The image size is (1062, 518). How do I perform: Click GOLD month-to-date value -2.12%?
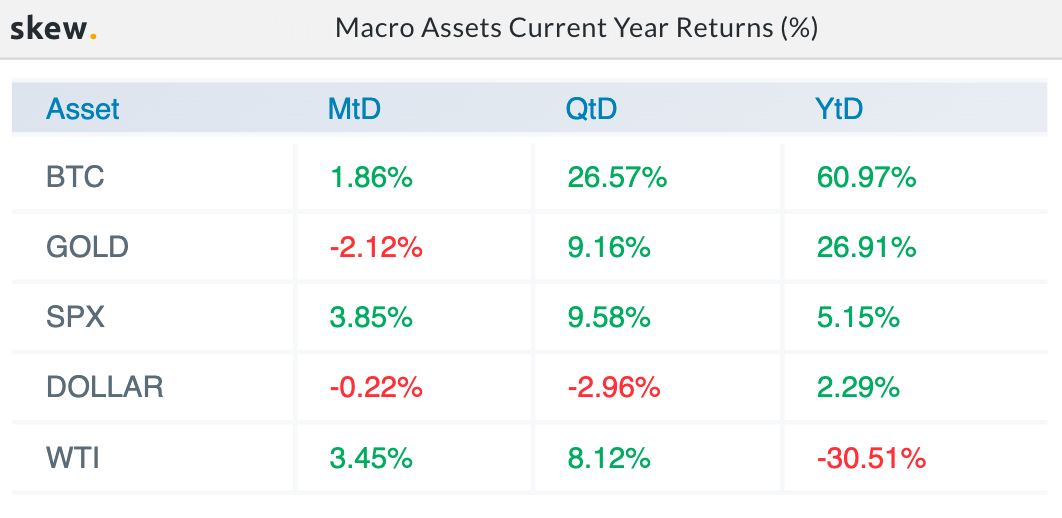pos(375,247)
